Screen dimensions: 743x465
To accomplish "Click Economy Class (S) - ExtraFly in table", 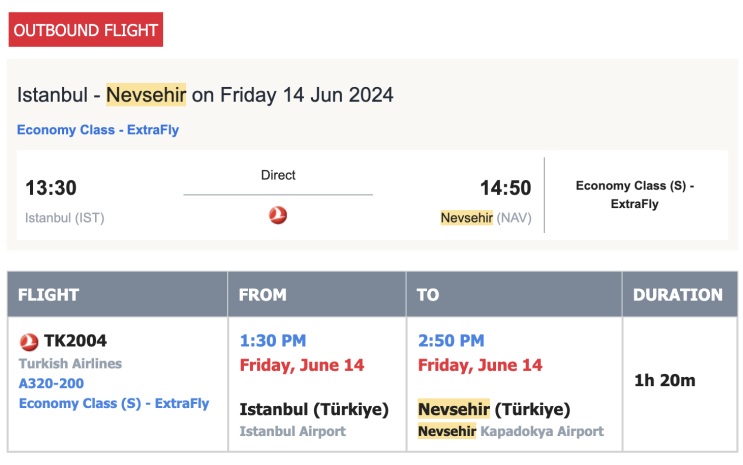I will [114, 403].
